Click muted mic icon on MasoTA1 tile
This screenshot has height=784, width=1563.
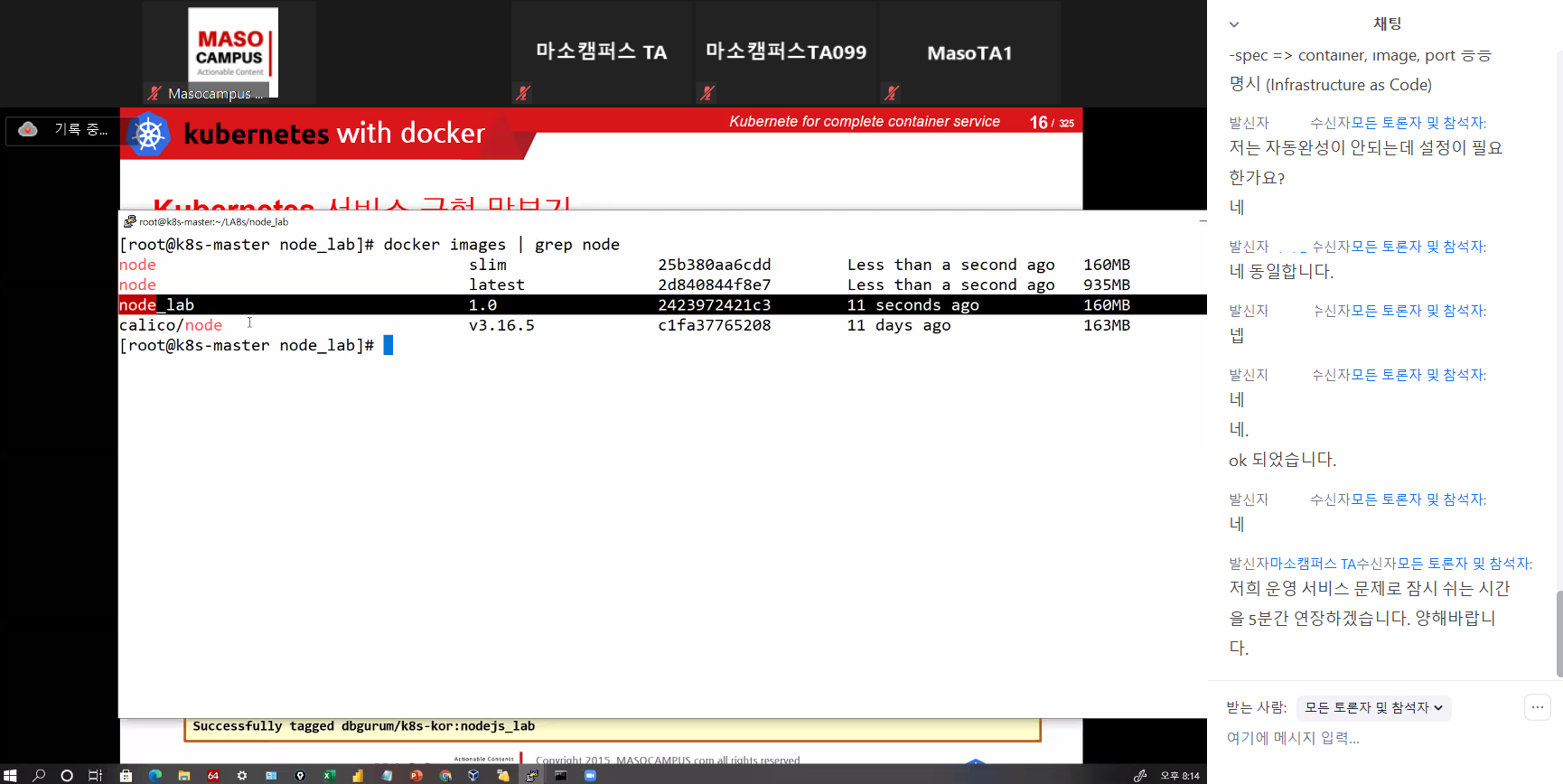tap(891, 92)
